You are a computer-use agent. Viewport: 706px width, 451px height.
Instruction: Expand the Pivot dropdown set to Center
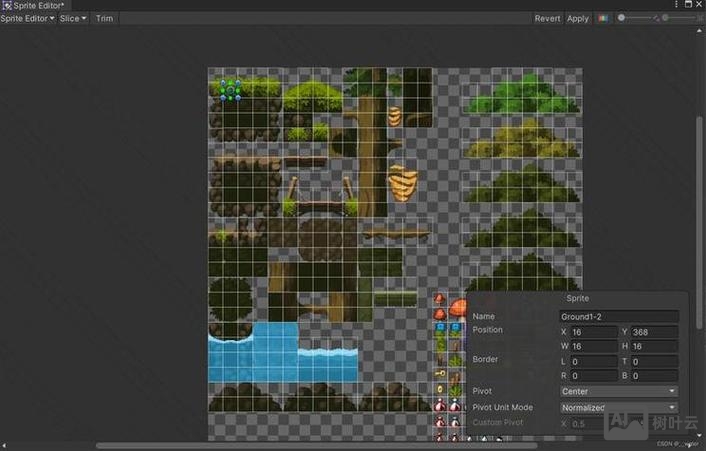click(618, 391)
